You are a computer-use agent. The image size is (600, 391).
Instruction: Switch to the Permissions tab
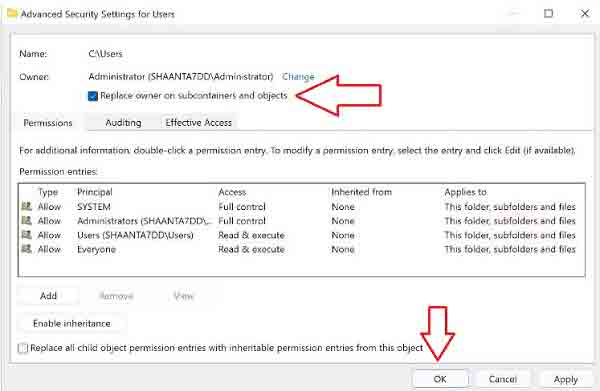48,123
